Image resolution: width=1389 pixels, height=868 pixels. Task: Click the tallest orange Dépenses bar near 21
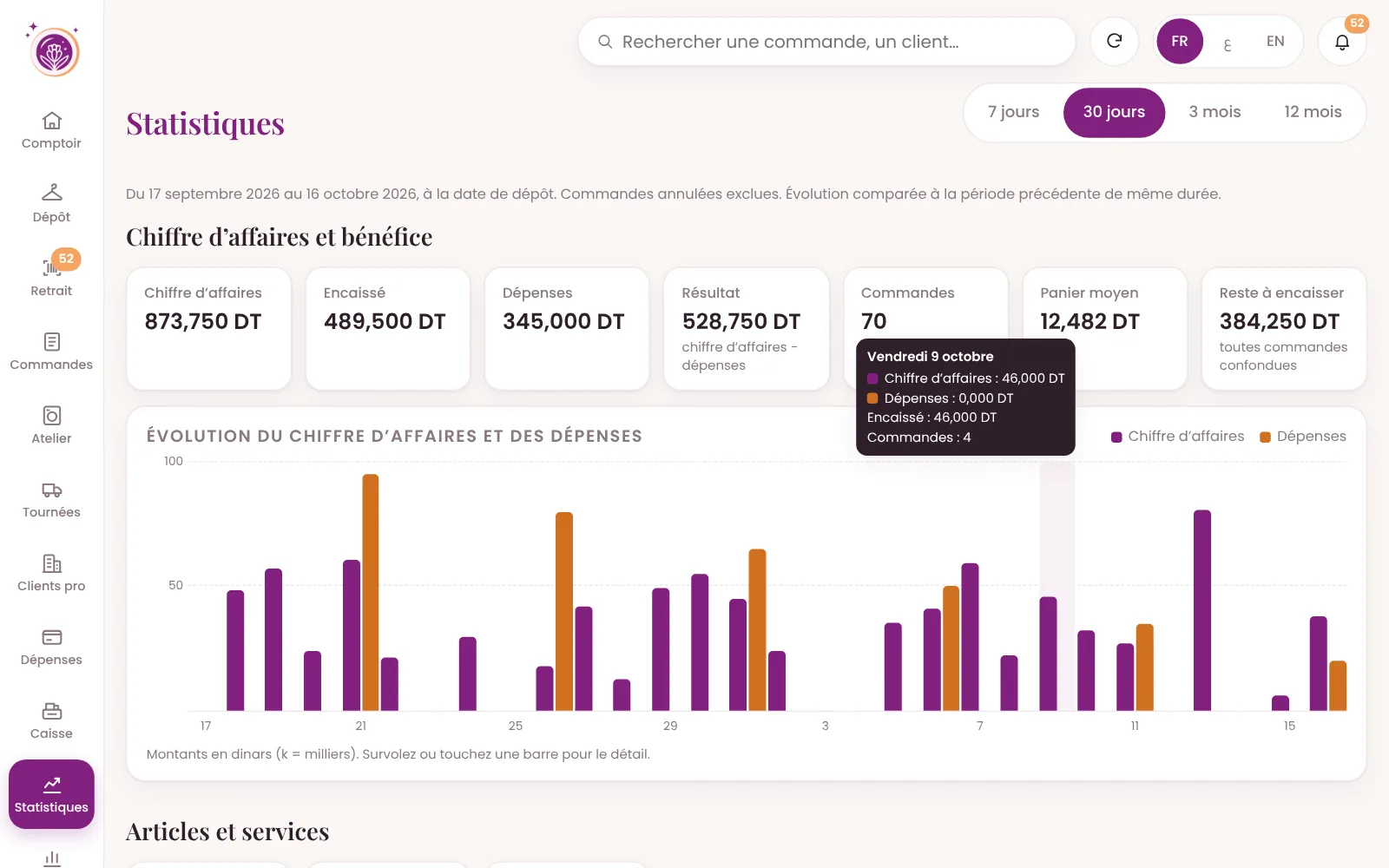pos(371,593)
